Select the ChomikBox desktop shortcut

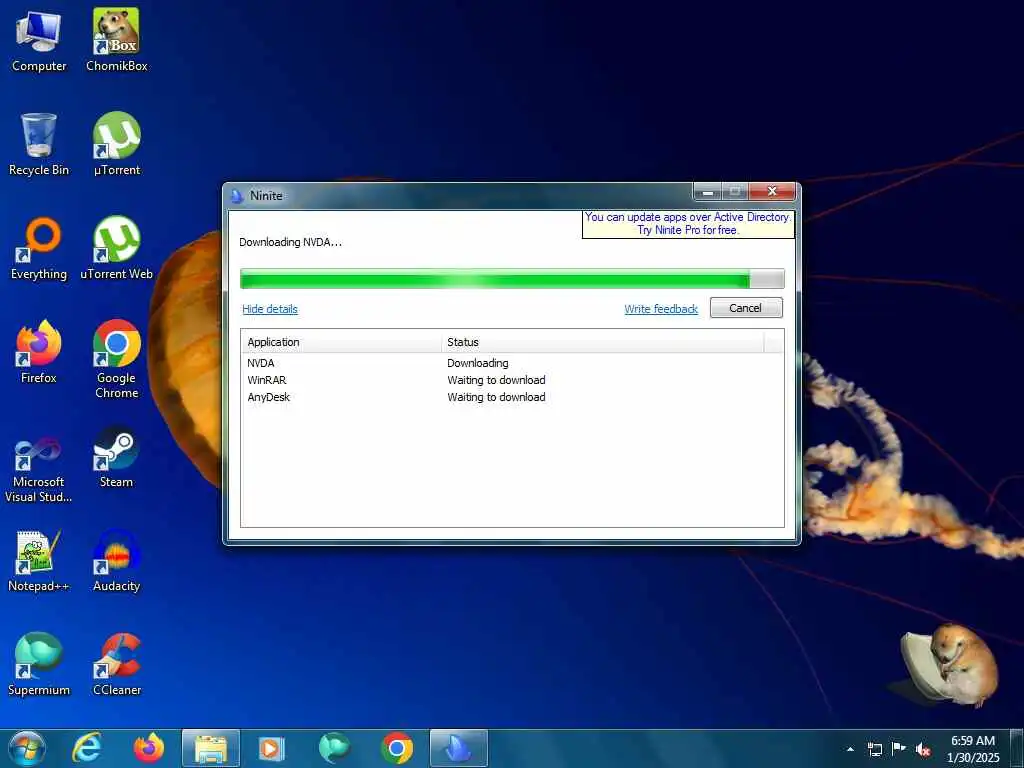tap(116, 41)
